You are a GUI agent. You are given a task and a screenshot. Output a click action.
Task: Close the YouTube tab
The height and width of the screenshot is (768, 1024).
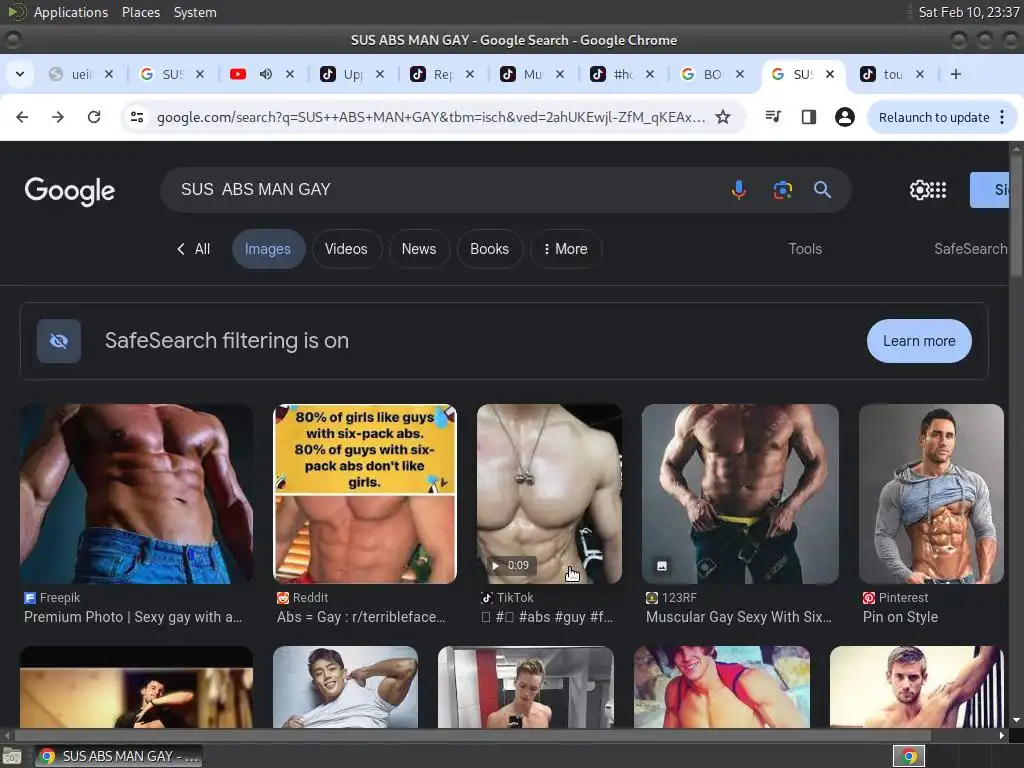(290, 74)
